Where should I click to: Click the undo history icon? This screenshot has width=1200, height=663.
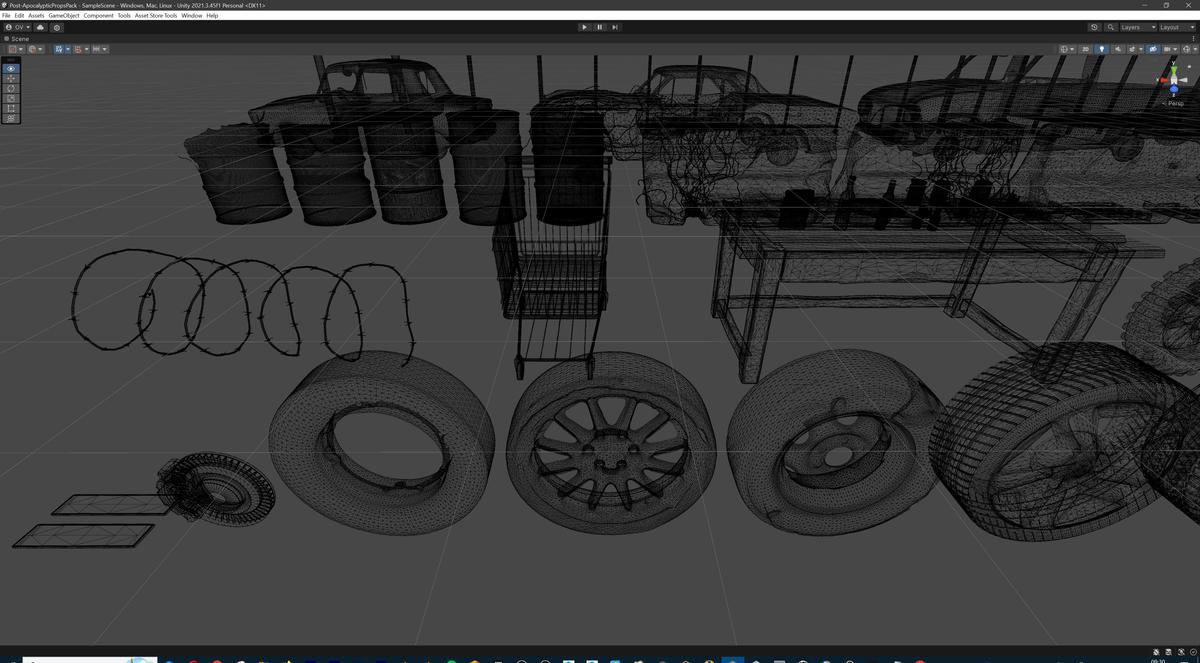(x=1094, y=27)
